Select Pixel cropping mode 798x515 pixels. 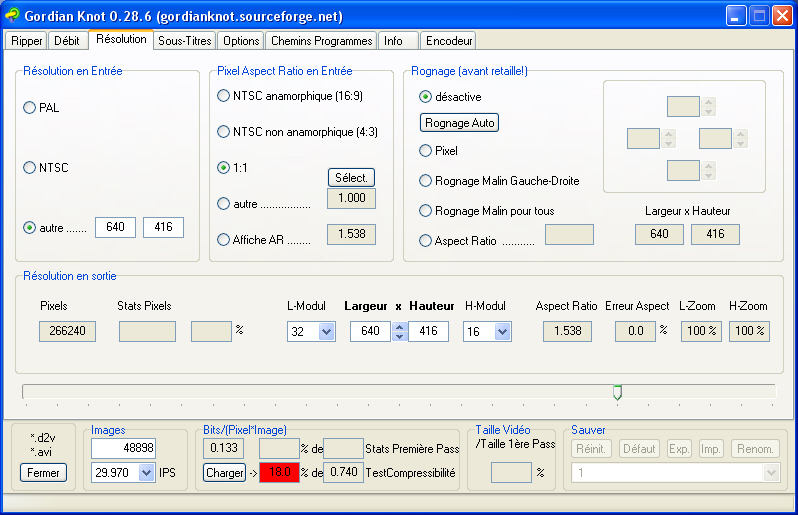pyautogui.click(x=438, y=151)
